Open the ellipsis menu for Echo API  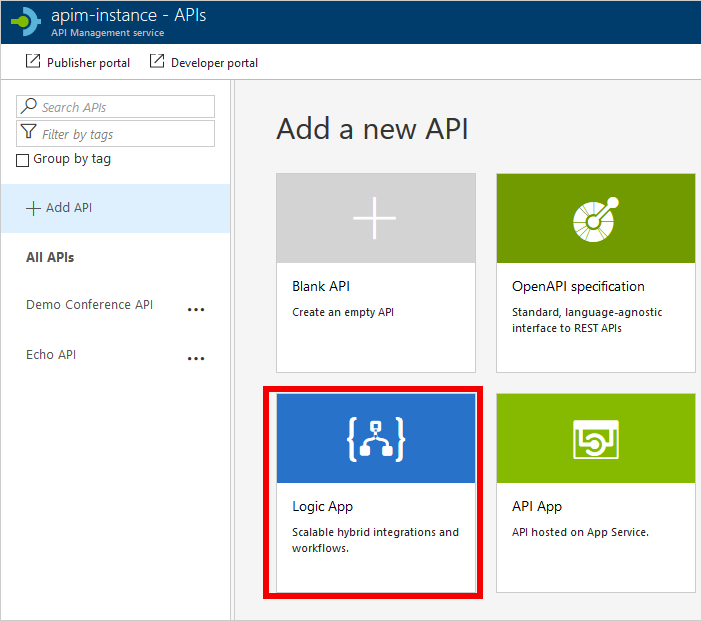(196, 359)
